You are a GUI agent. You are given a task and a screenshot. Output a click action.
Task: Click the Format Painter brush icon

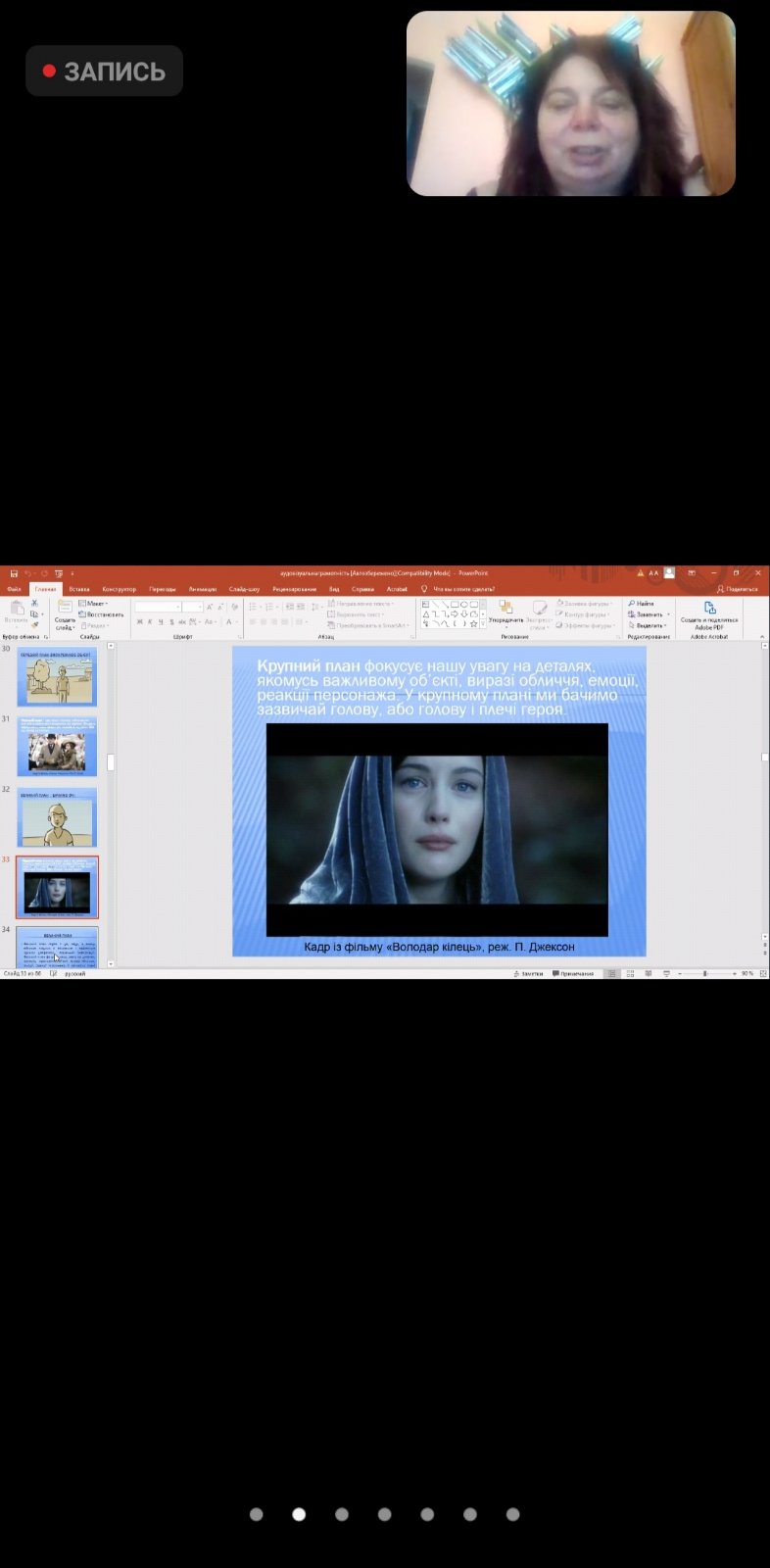click(x=34, y=625)
